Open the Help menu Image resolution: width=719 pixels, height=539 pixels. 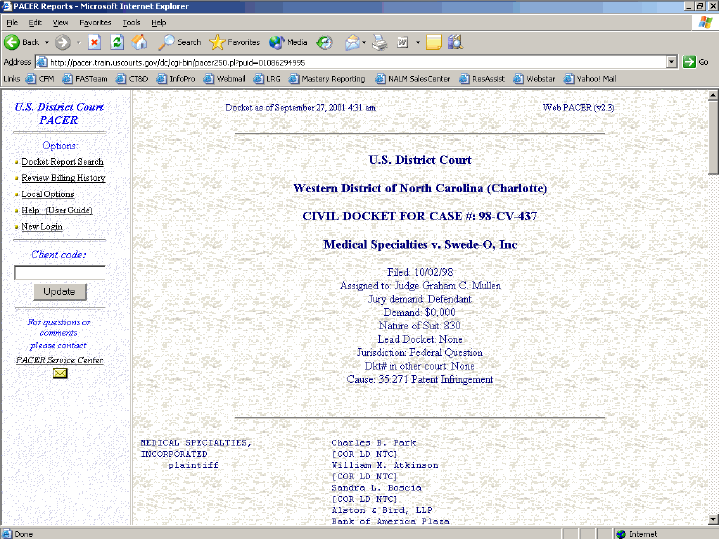[159, 22]
